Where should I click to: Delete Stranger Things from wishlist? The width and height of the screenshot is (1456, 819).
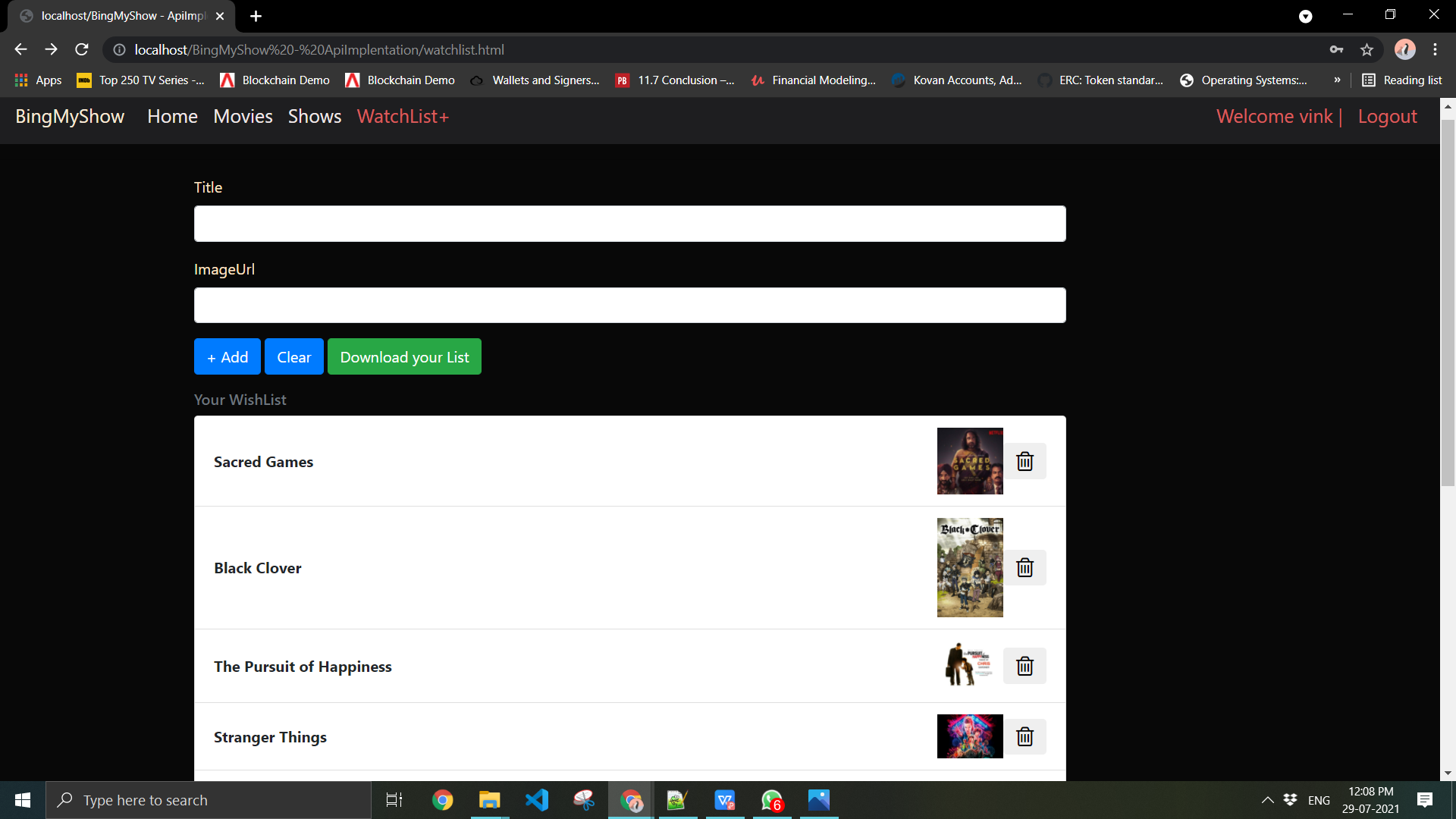click(x=1025, y=736)
